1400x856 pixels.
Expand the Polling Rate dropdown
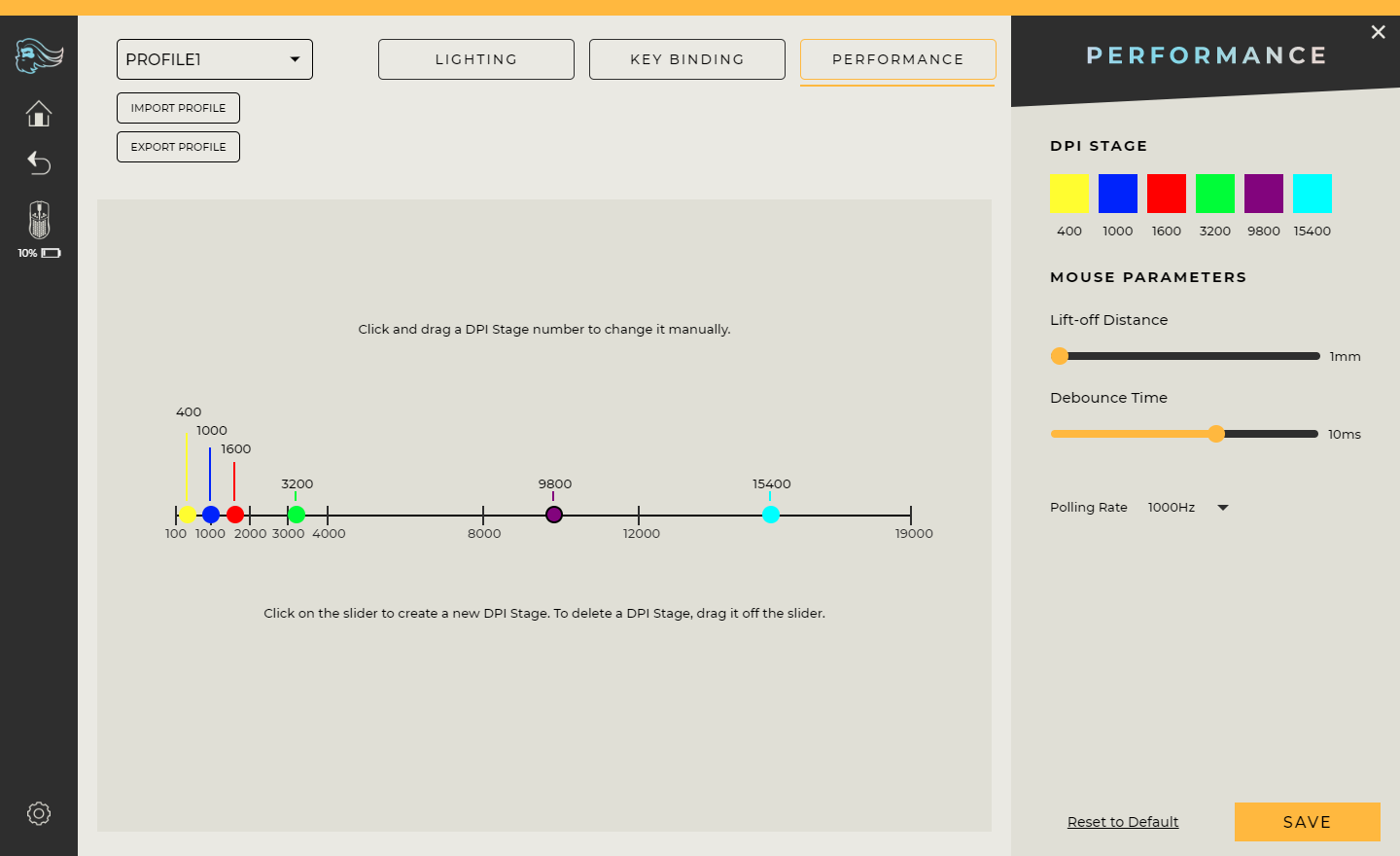[x=1222, y=508]
